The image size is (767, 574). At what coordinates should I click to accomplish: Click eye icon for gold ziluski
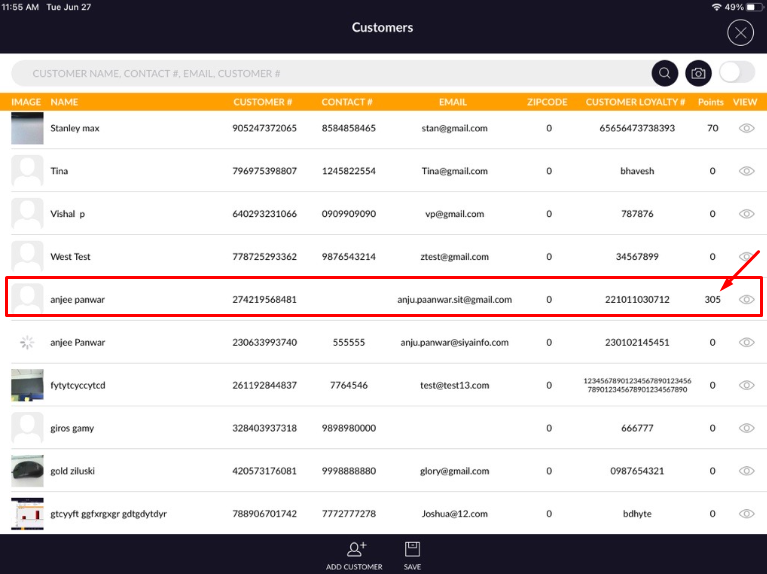pyautogui.click(x=746, y=471)
